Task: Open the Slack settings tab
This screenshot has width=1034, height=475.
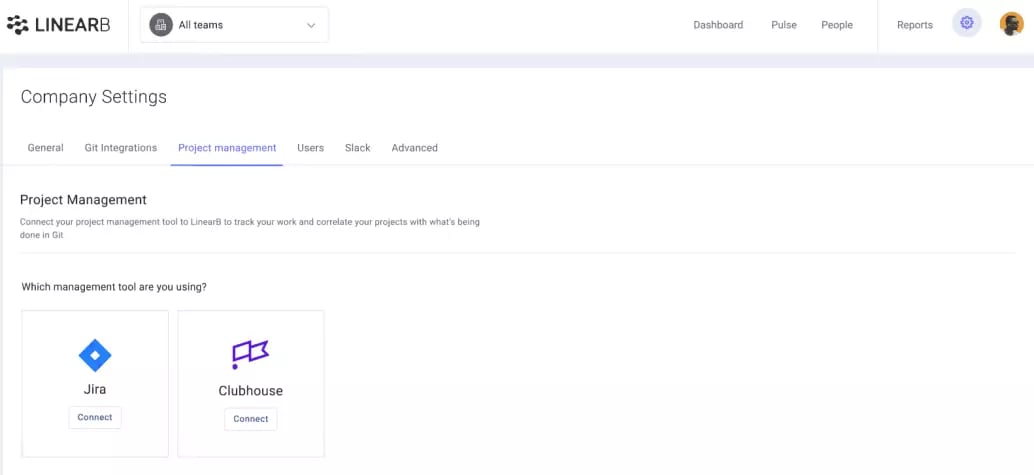Action: (x=357, y=148)
